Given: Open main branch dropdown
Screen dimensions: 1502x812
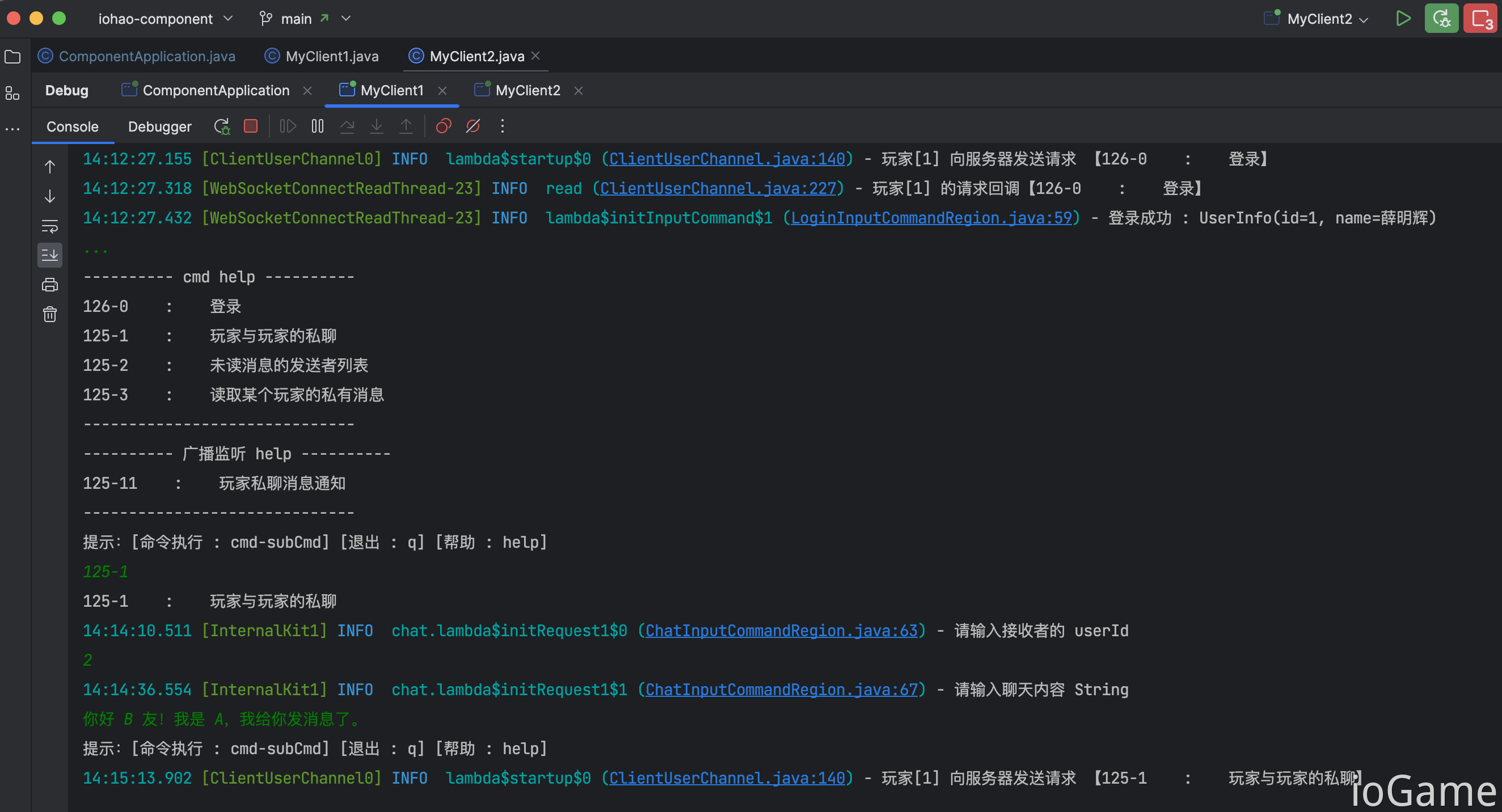Looking at the screenshot, I should [305, 19].
